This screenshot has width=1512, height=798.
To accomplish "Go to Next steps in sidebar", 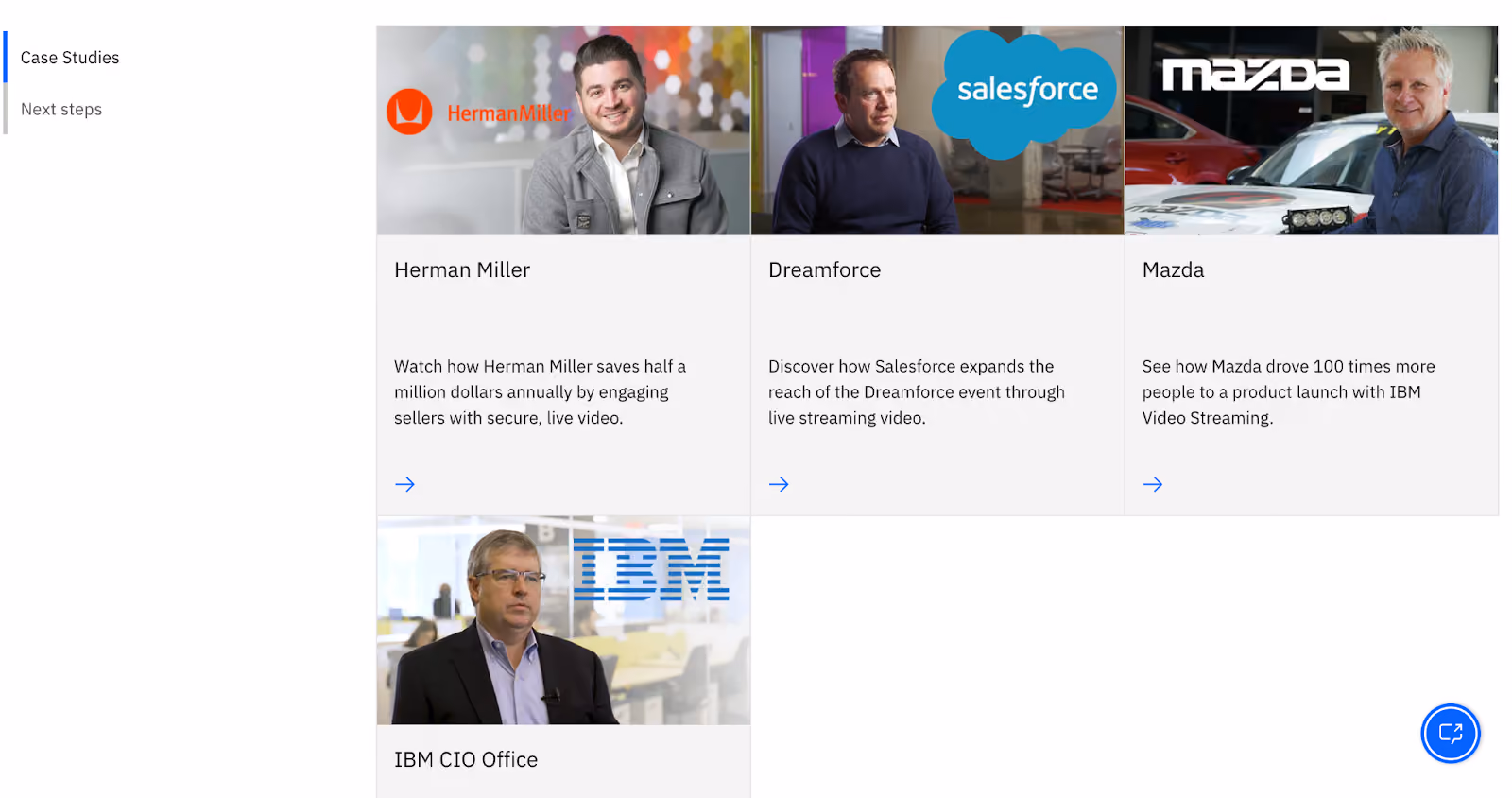I will (x=61, y=110).
